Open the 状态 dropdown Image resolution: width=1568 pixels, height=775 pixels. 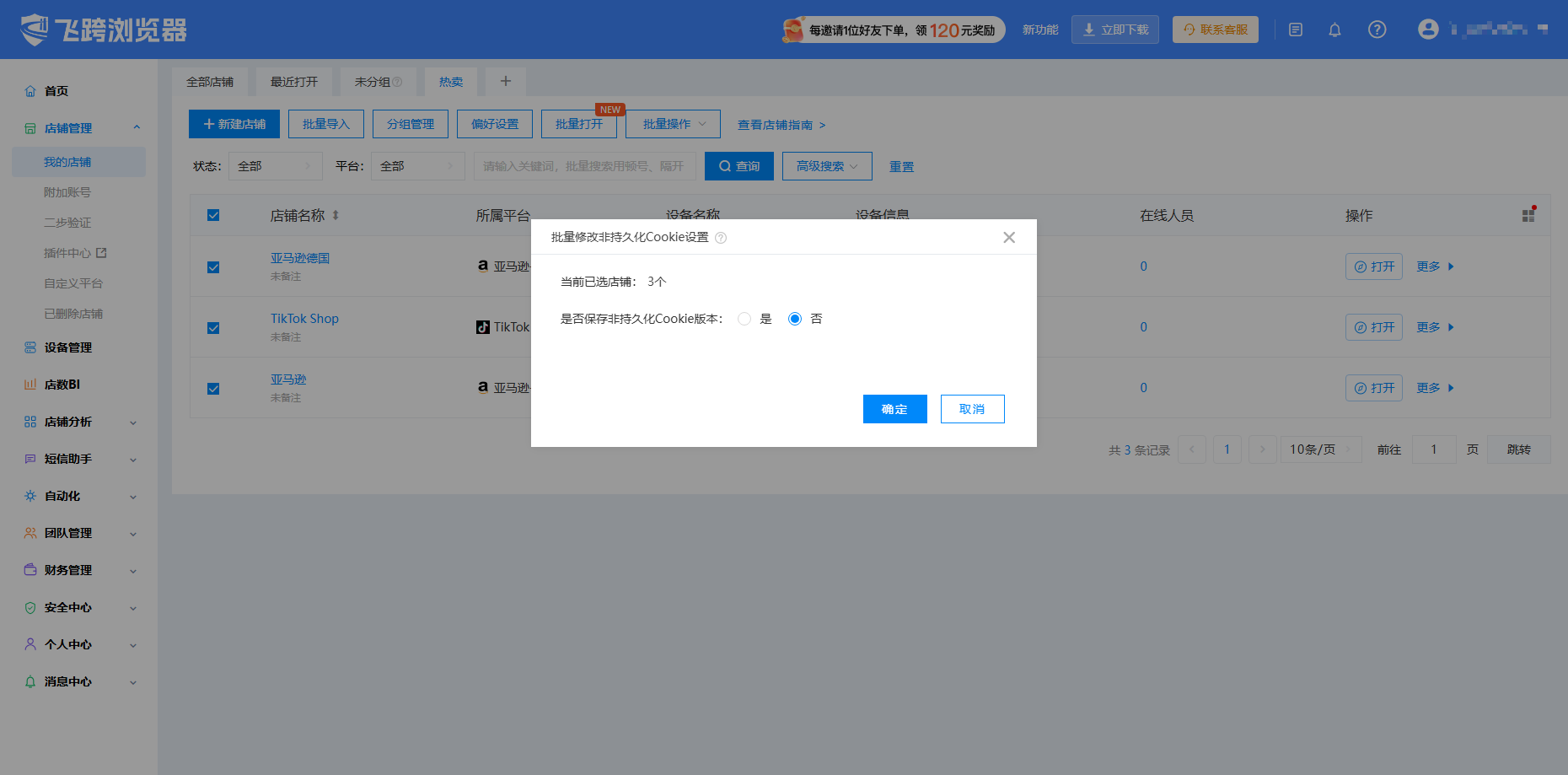point(276,166)
